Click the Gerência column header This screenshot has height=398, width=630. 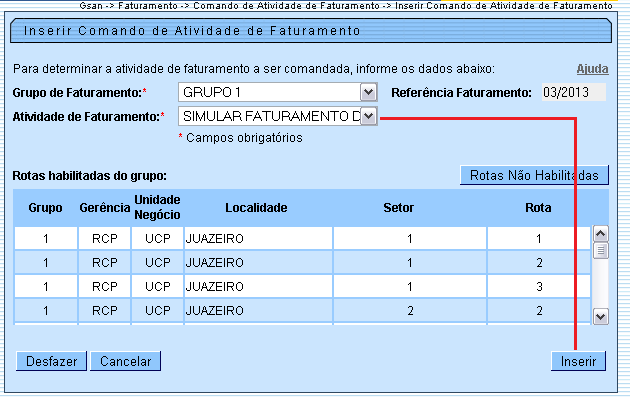tap(105, 208)
